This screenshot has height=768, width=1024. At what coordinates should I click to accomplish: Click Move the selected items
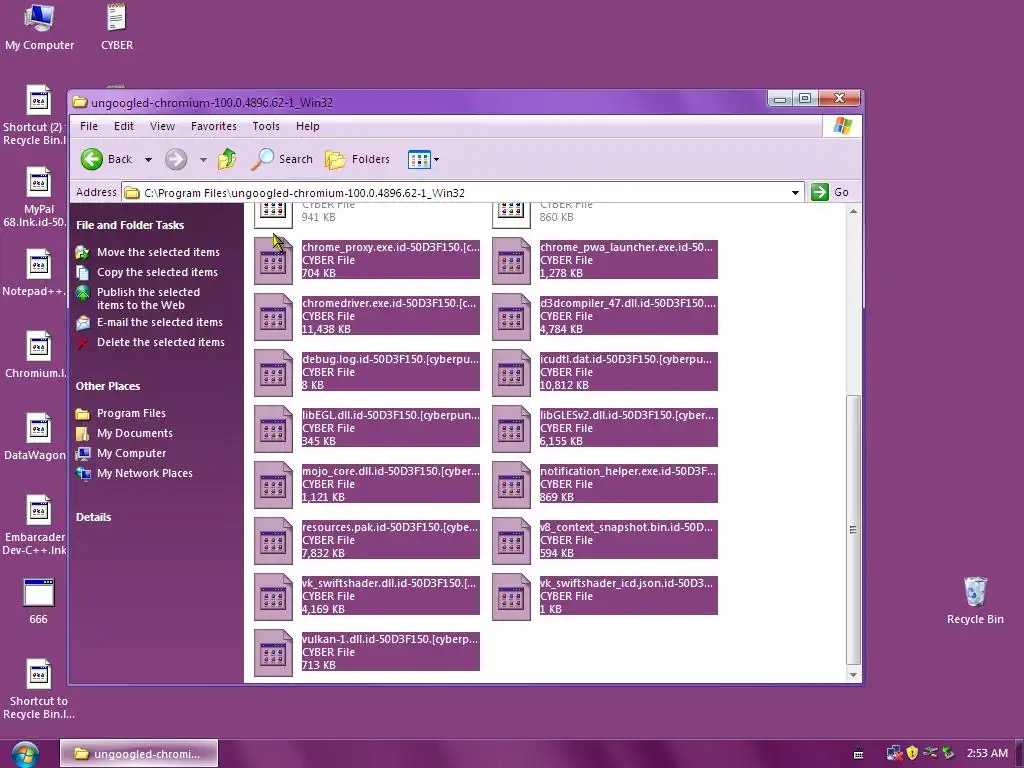click(x=158, y=252)
